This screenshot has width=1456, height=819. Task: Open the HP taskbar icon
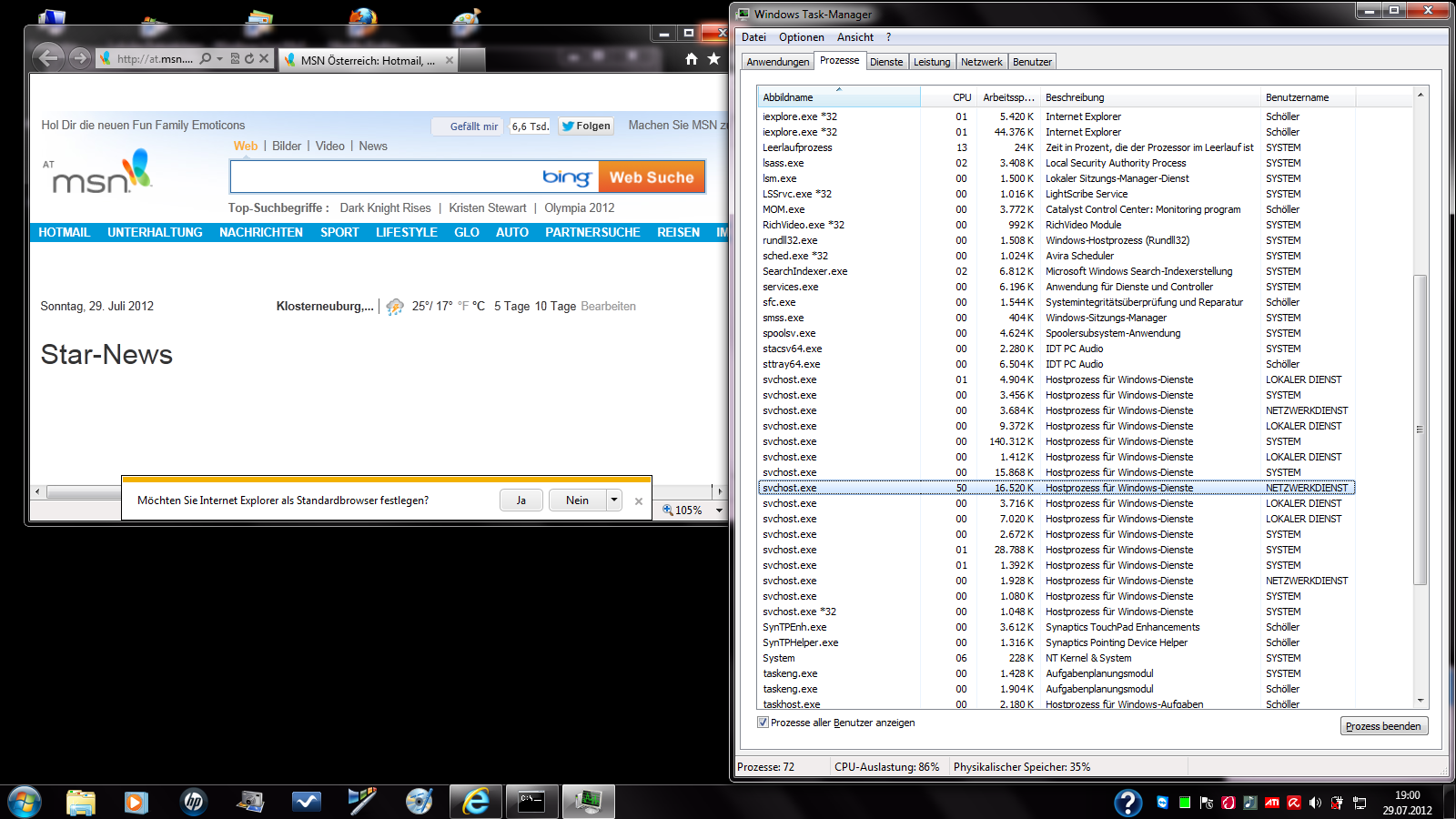click(x=193, y=802)
